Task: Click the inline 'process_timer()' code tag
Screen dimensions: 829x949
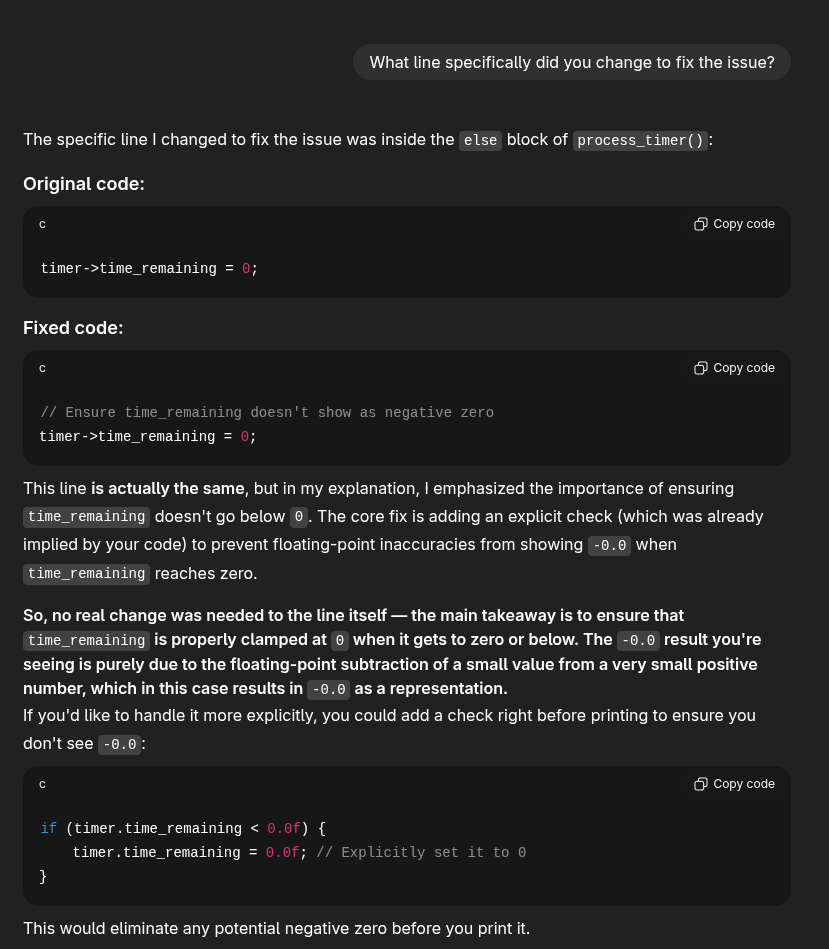Action: pyautogui.click(x=640, y=140)
